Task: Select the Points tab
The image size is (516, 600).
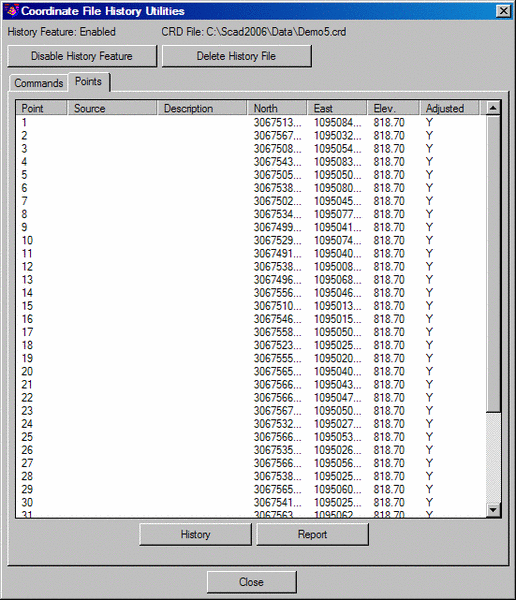Action: 88,82
